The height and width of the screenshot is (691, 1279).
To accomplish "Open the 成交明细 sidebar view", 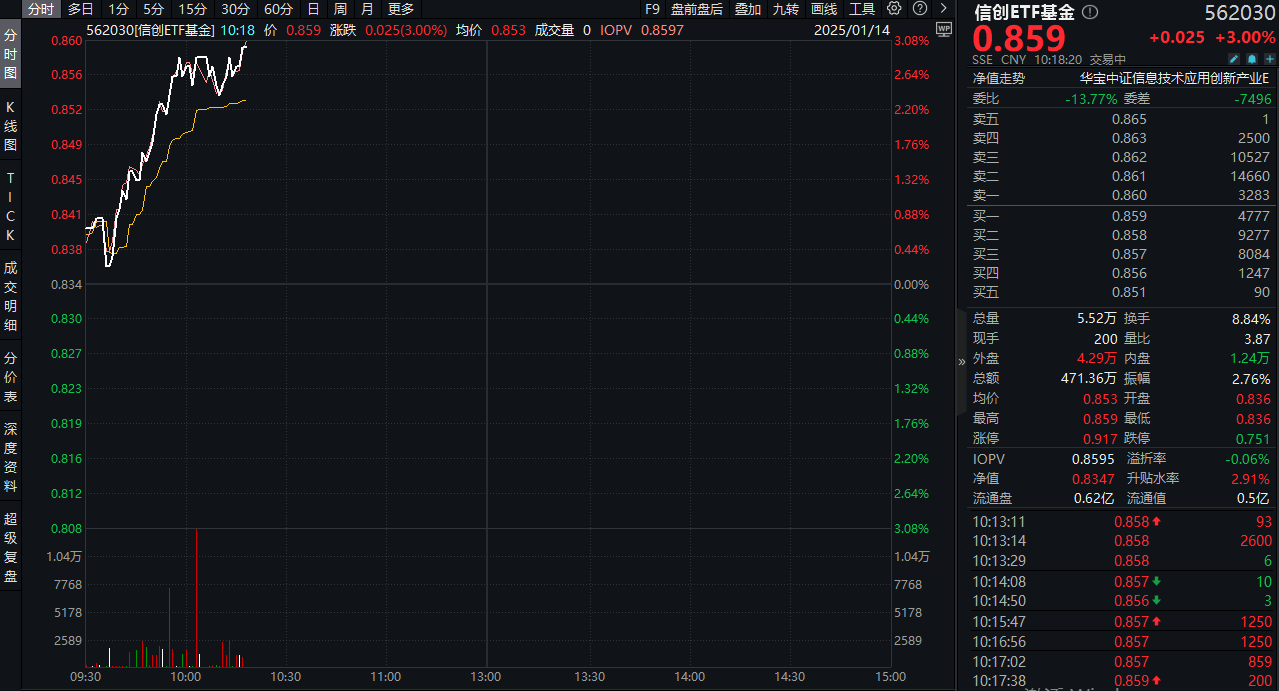I will point(10,296).
